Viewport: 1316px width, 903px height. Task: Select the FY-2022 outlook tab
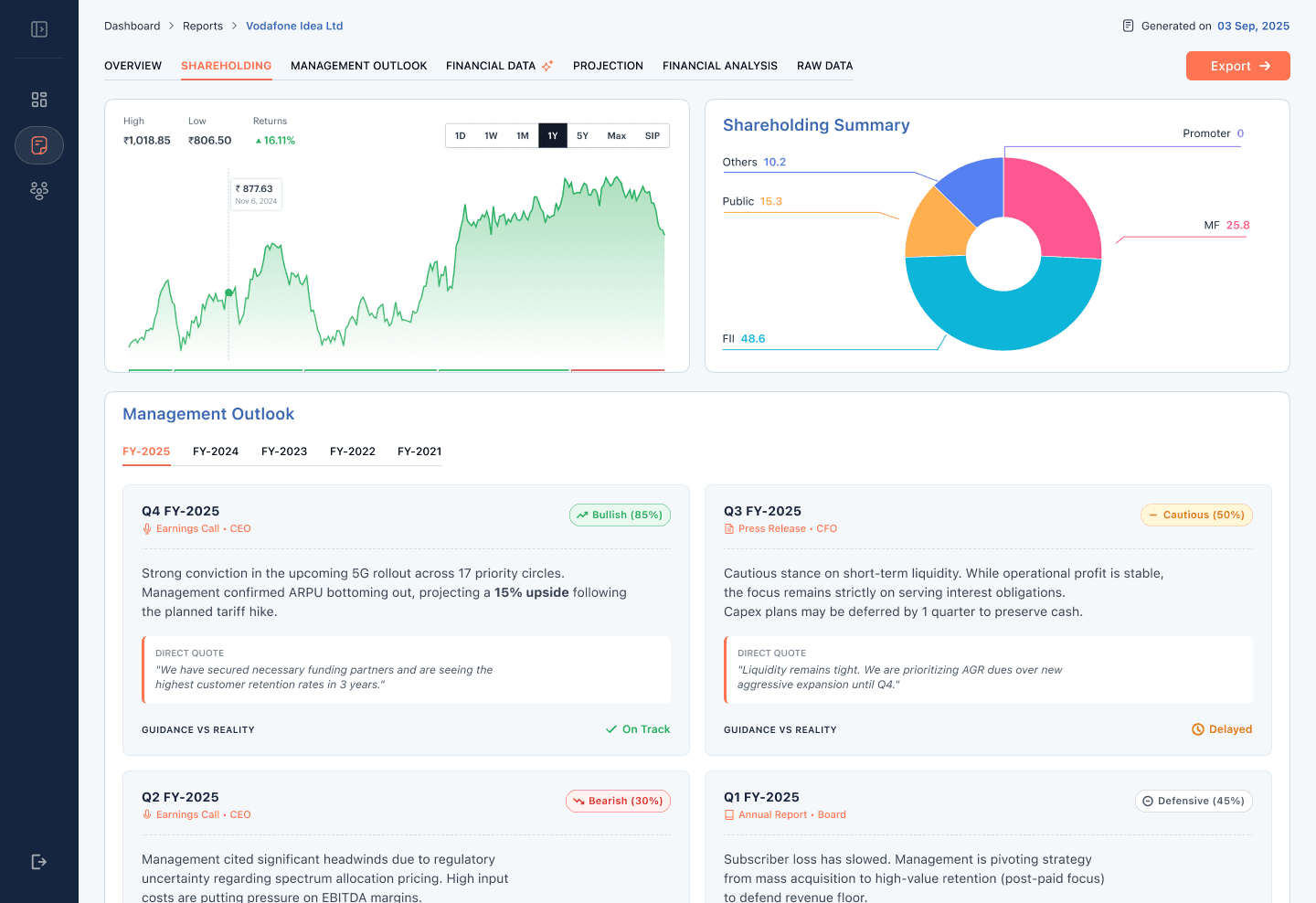point(353,451)
